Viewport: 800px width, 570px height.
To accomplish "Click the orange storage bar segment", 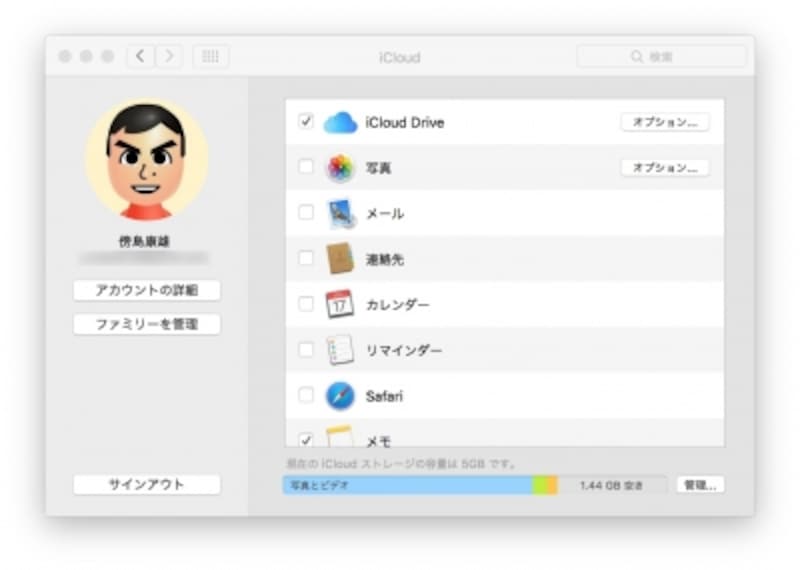I will 553,485.
